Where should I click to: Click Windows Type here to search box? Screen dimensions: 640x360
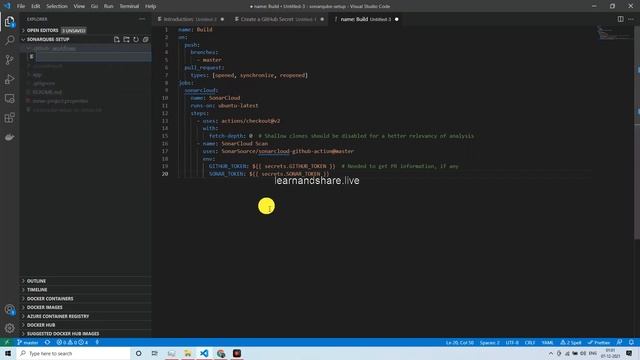click(x=73, y=353)
